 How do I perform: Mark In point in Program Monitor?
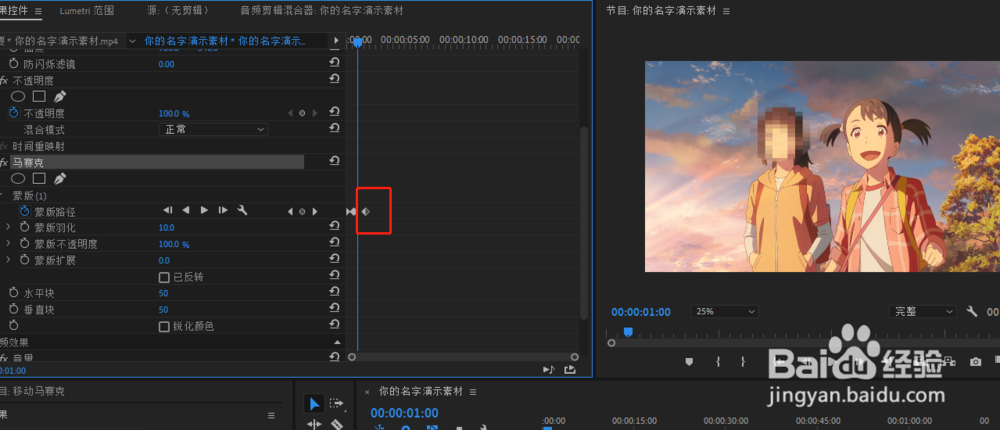[718, 362]
